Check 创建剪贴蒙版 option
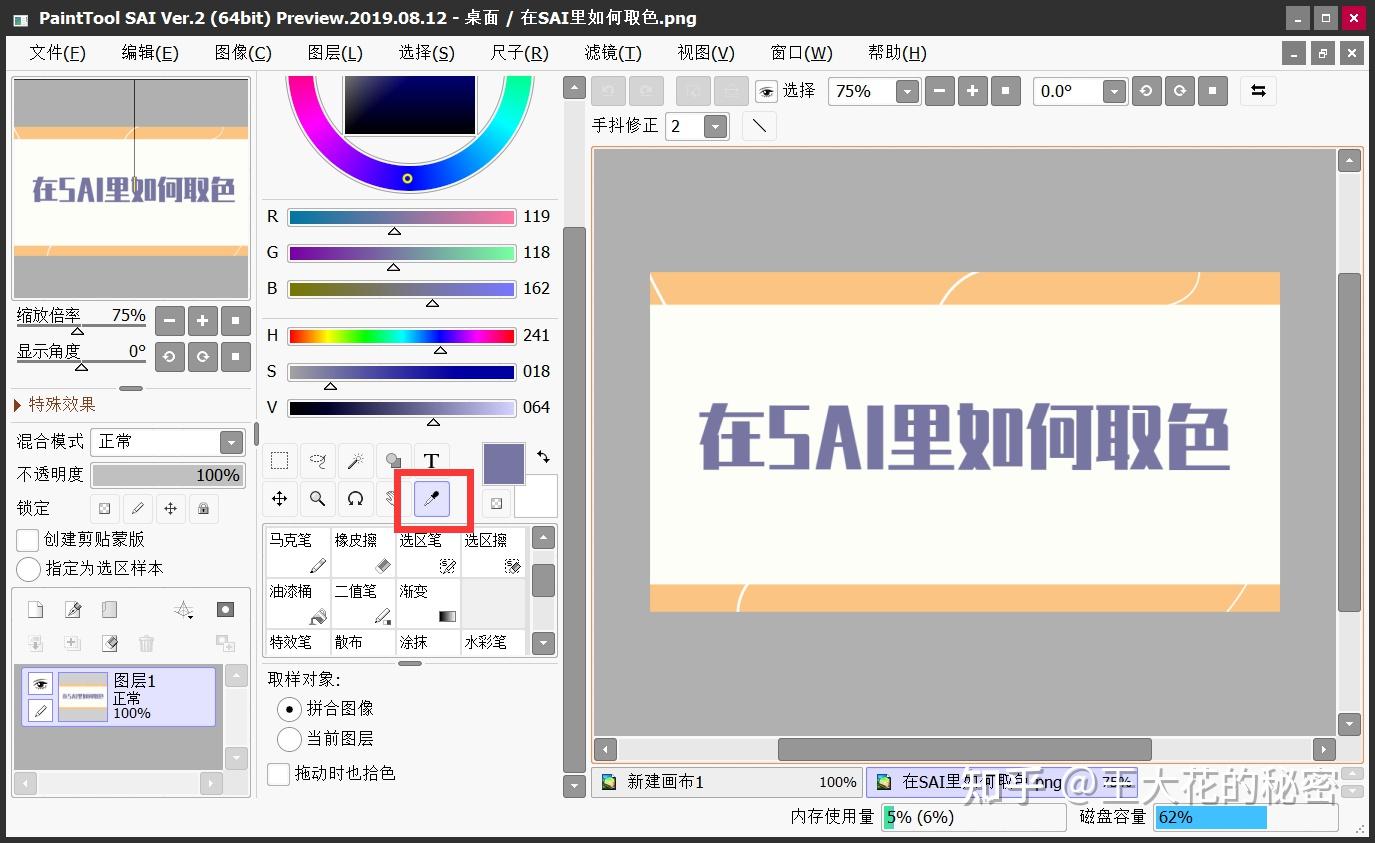This screenshot has height=843, width=1375. (x=27, y=540)
